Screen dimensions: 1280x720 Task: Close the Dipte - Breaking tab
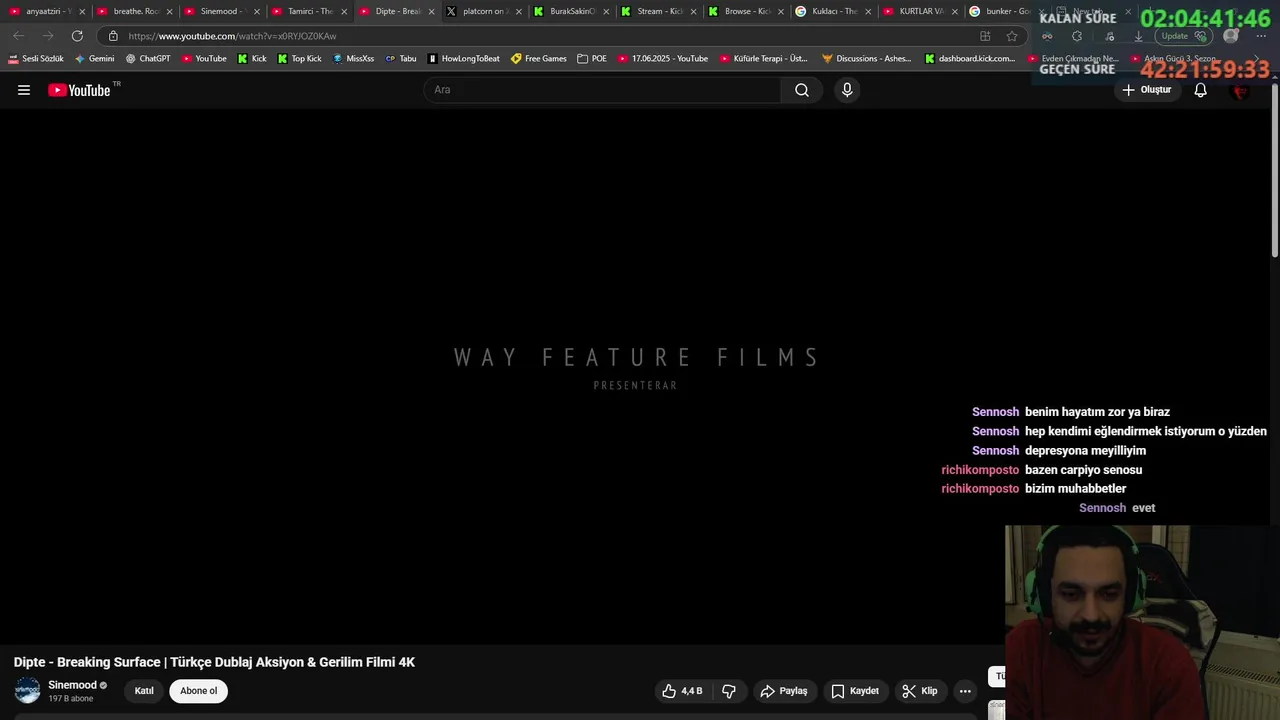point(431,12)
